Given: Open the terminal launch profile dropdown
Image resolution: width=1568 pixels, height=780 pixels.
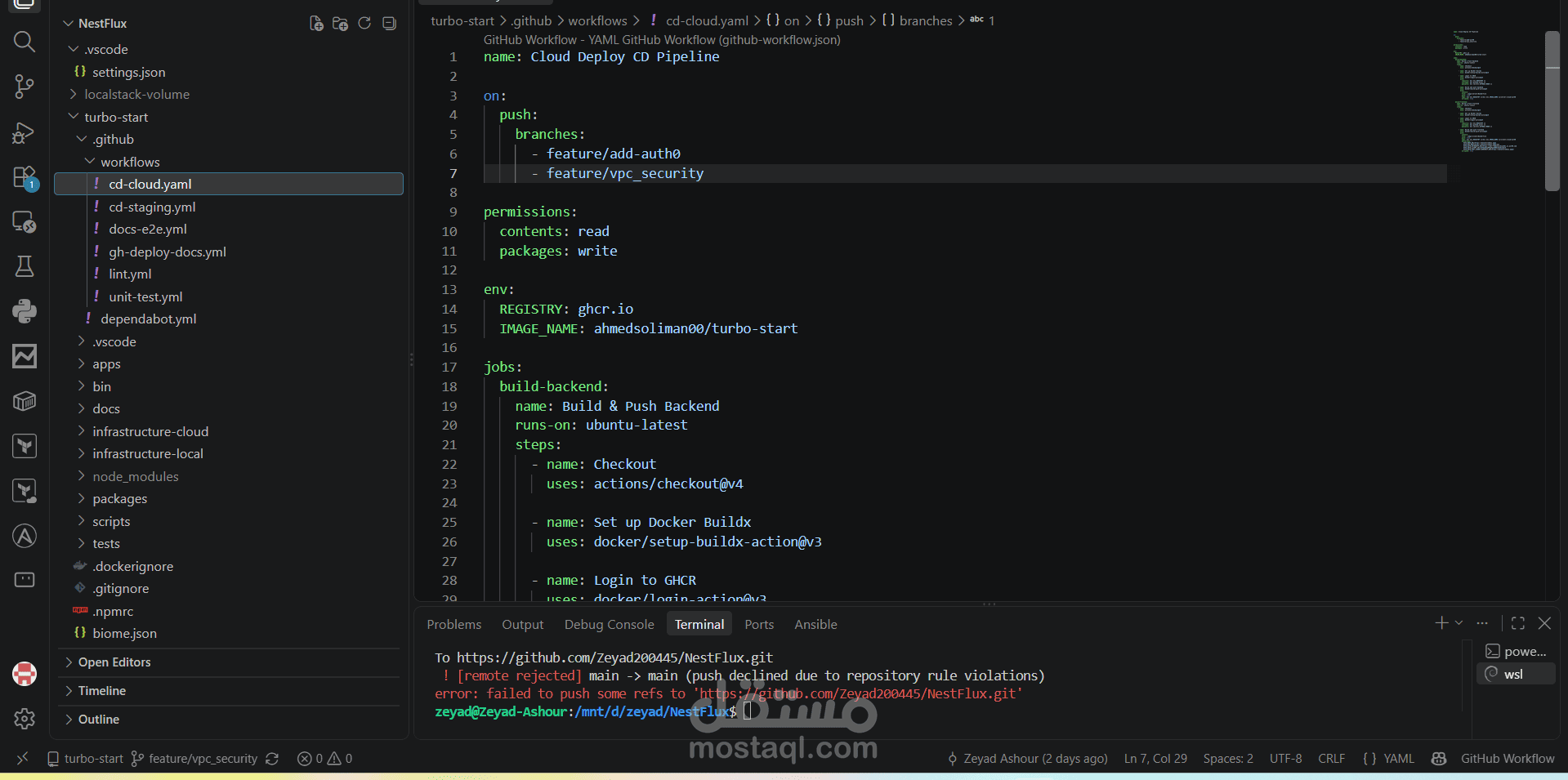Looking at the screenshot, I should point(1459,623).
